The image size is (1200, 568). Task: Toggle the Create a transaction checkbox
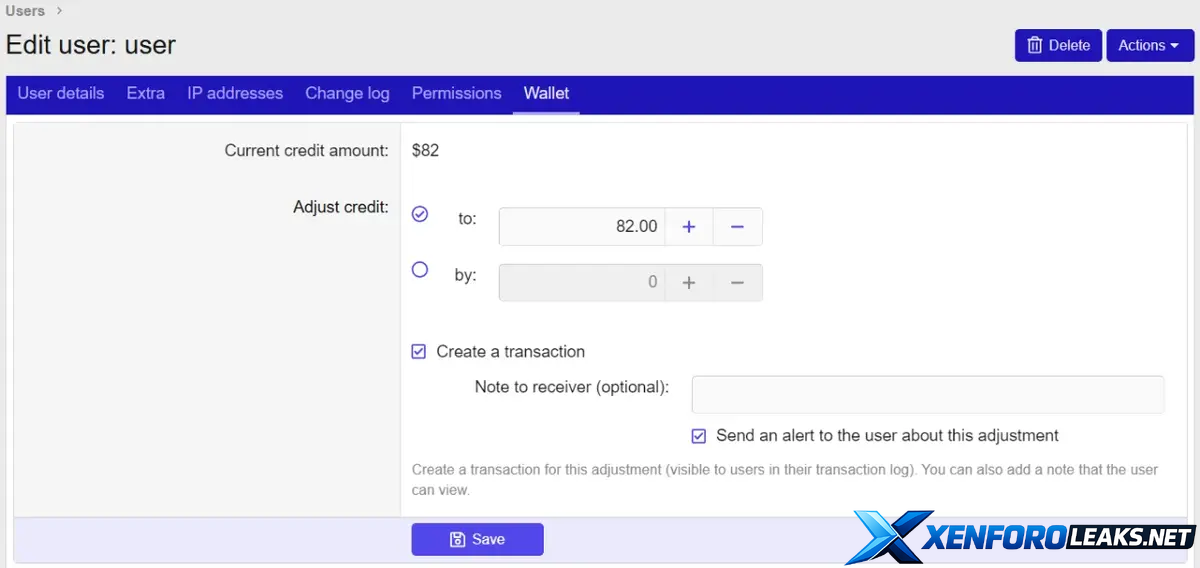click(x=419, y=352)
